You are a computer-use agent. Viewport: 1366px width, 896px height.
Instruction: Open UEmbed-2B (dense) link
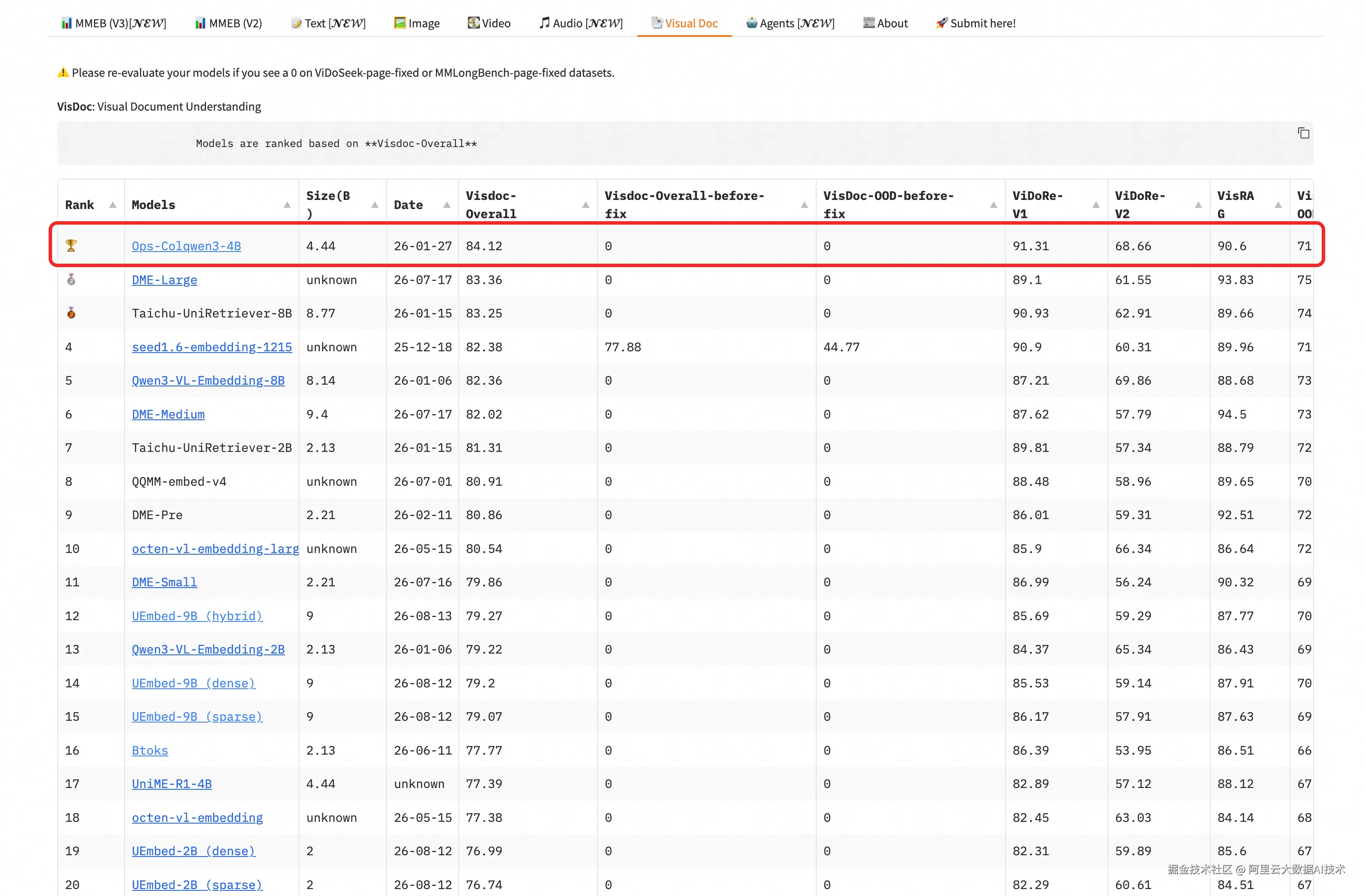[x=194, y=851]
